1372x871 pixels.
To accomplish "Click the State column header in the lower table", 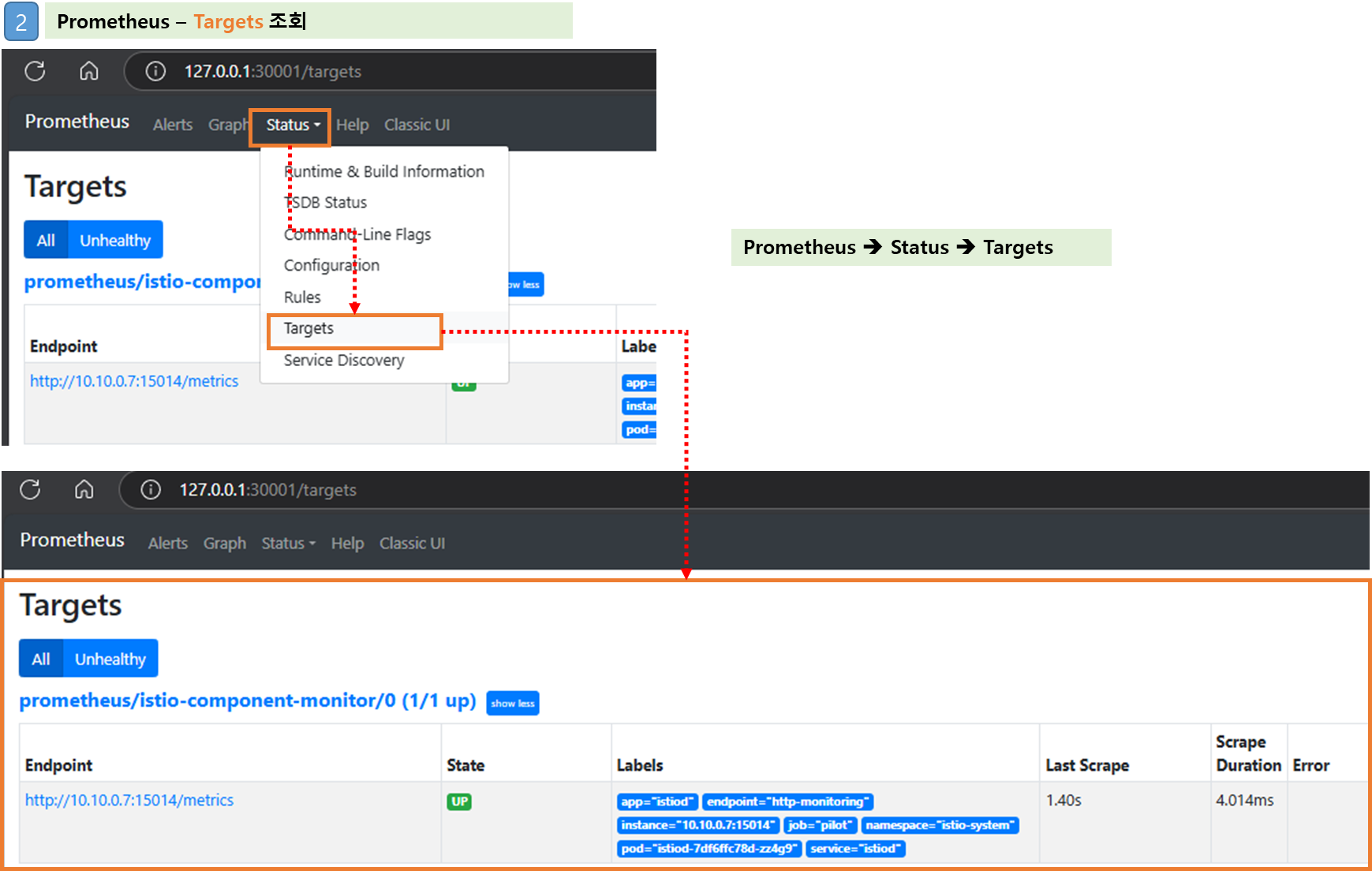I will (x=465, y=765).
